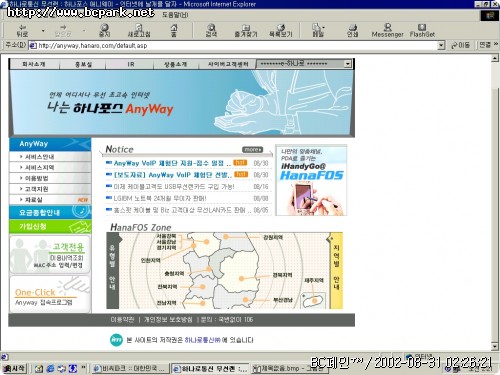The image size is (500, 375).
Task: Click the Refresh toolbar icon
Action: [139, 30]
